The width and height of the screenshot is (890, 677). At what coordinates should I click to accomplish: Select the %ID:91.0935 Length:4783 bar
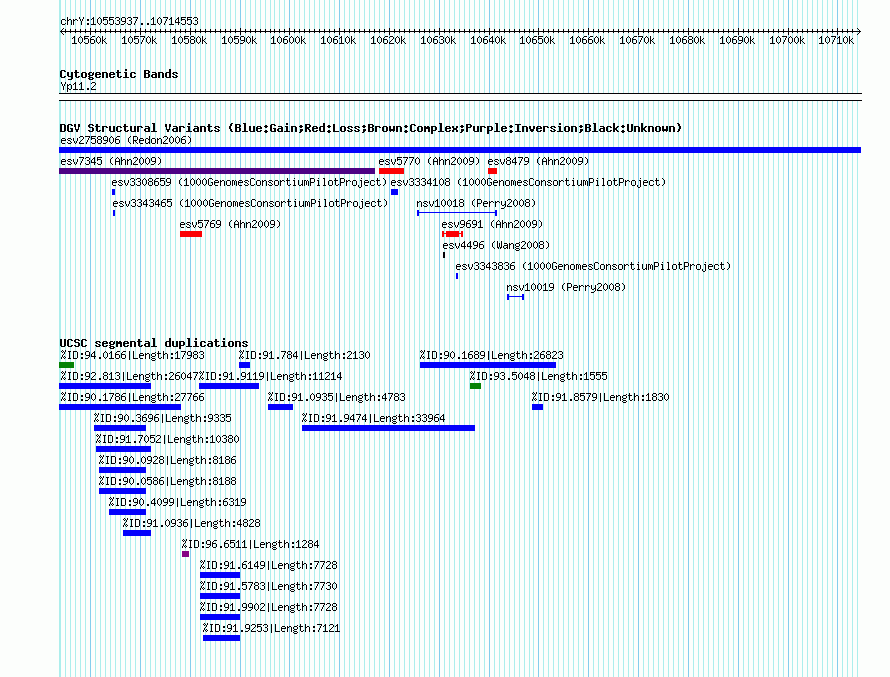[280, 407]
